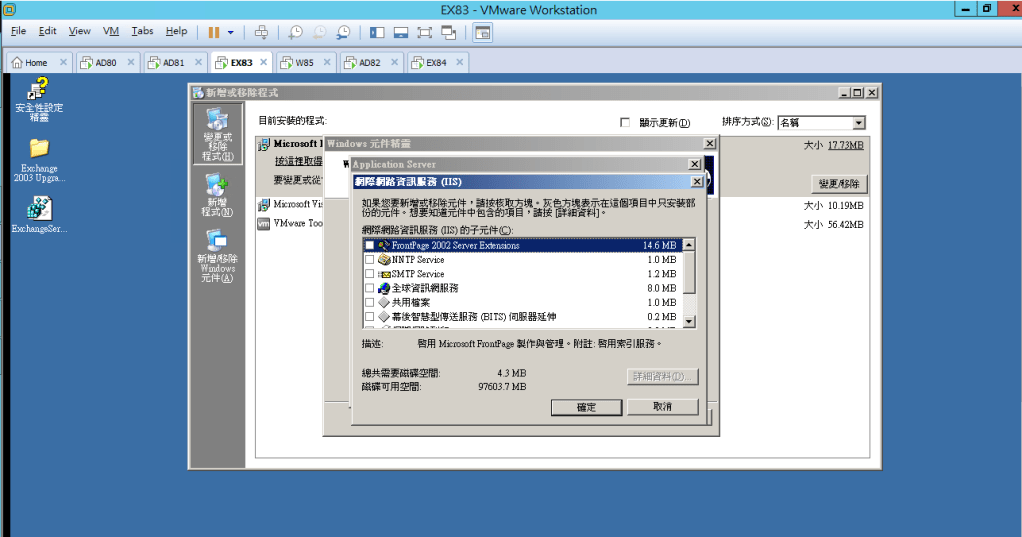
Task: Open the VM menu
Action: click(111, 32)
